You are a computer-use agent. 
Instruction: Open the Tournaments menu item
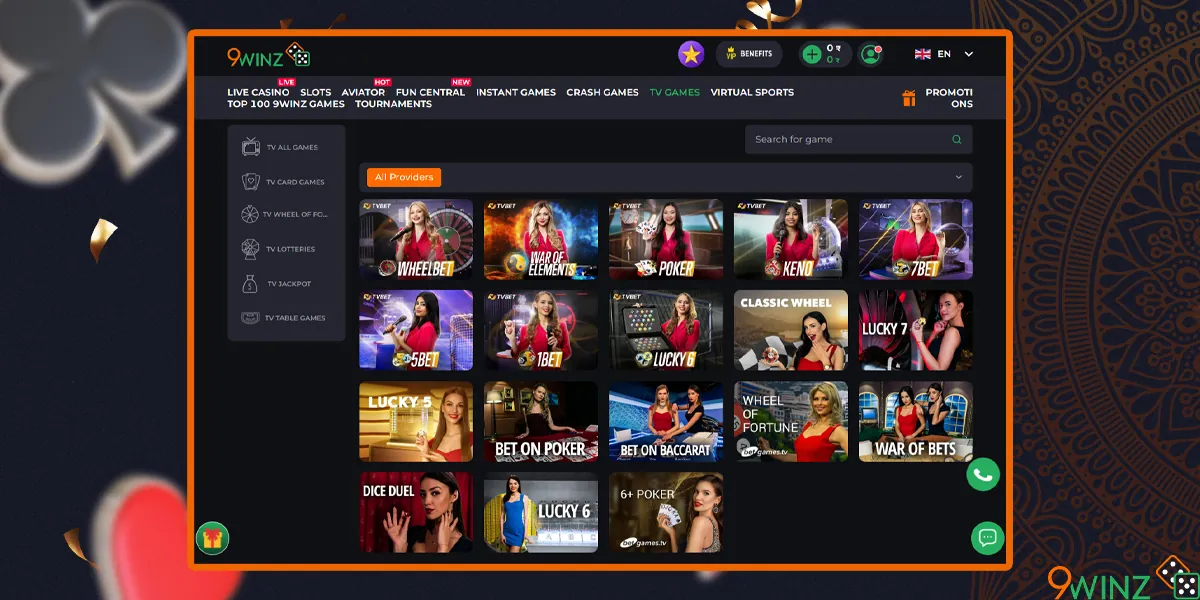393,104
